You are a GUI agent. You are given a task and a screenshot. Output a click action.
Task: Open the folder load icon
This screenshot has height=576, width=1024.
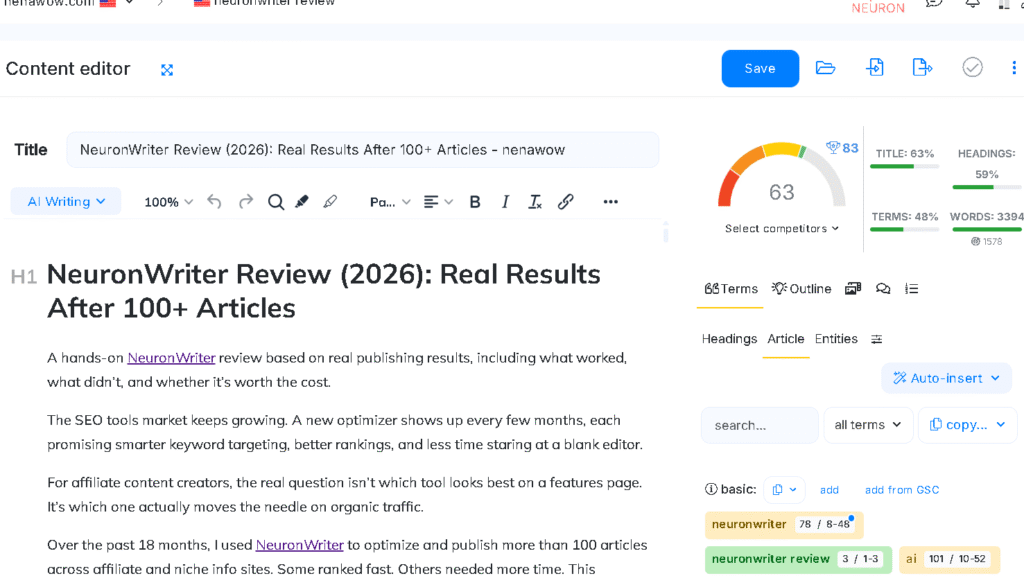825,67
